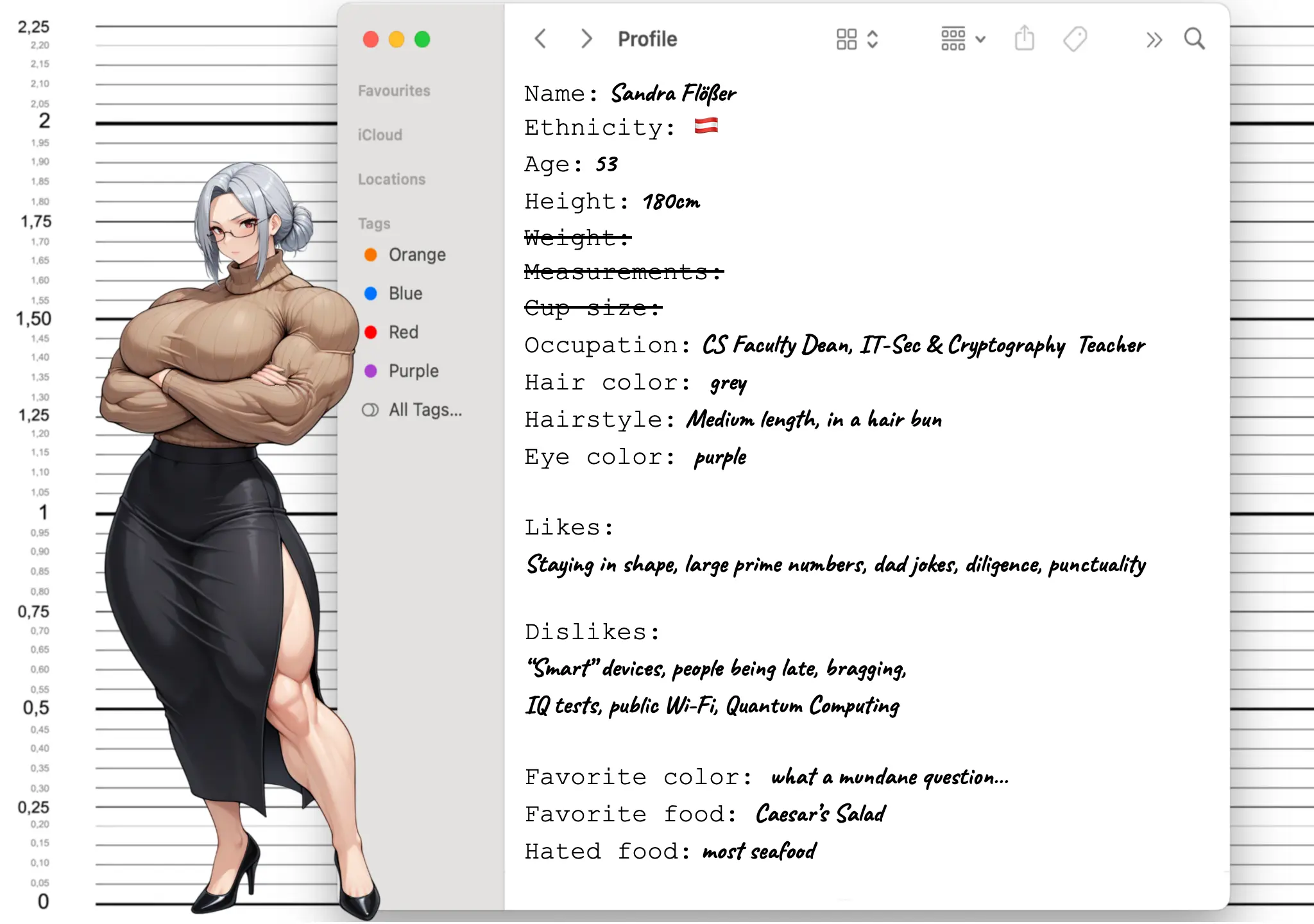This screenshot has width=1314, height=924.
Task: Open the Search magnifier icon
Action: point(1194,39)
